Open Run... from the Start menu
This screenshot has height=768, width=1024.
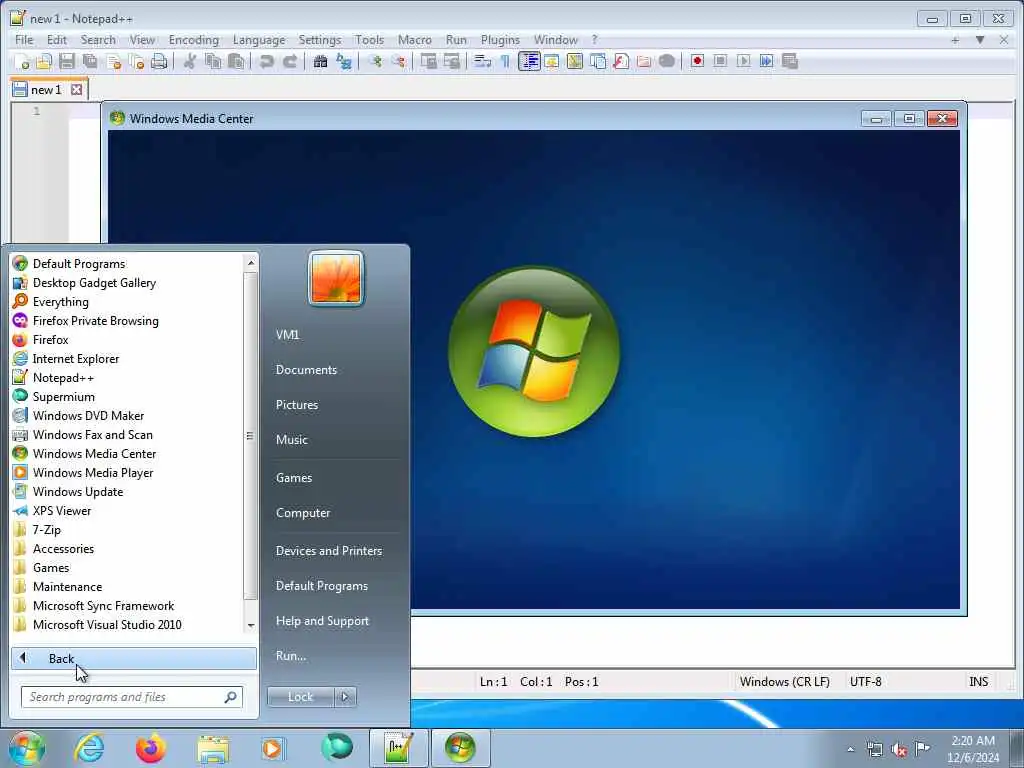click(x=291, y=656)
